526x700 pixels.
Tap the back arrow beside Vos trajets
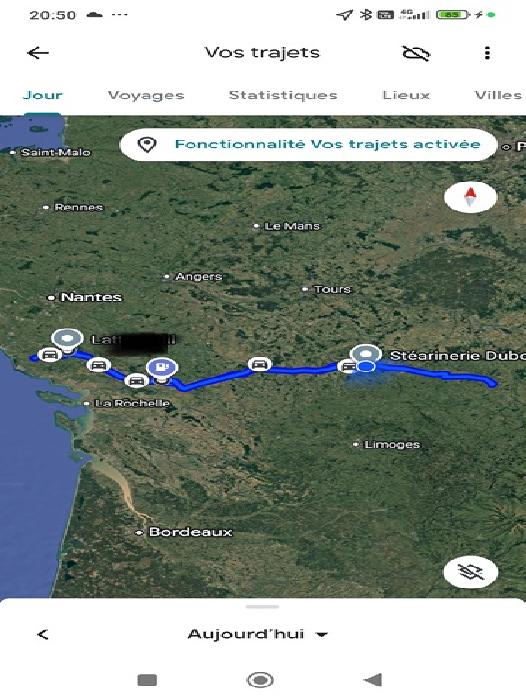[38, 53]
